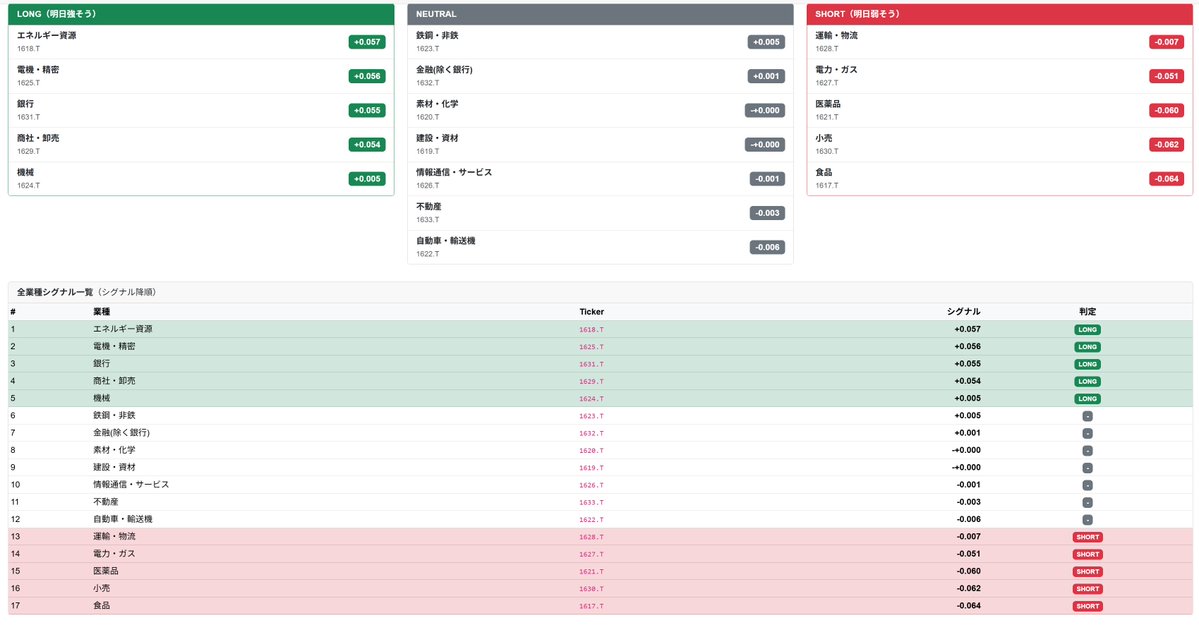Viewport: 1199px width, 625px height.
Task: Select 鉄鋼・非鉄 in table row 6
Action: [115, 415]
